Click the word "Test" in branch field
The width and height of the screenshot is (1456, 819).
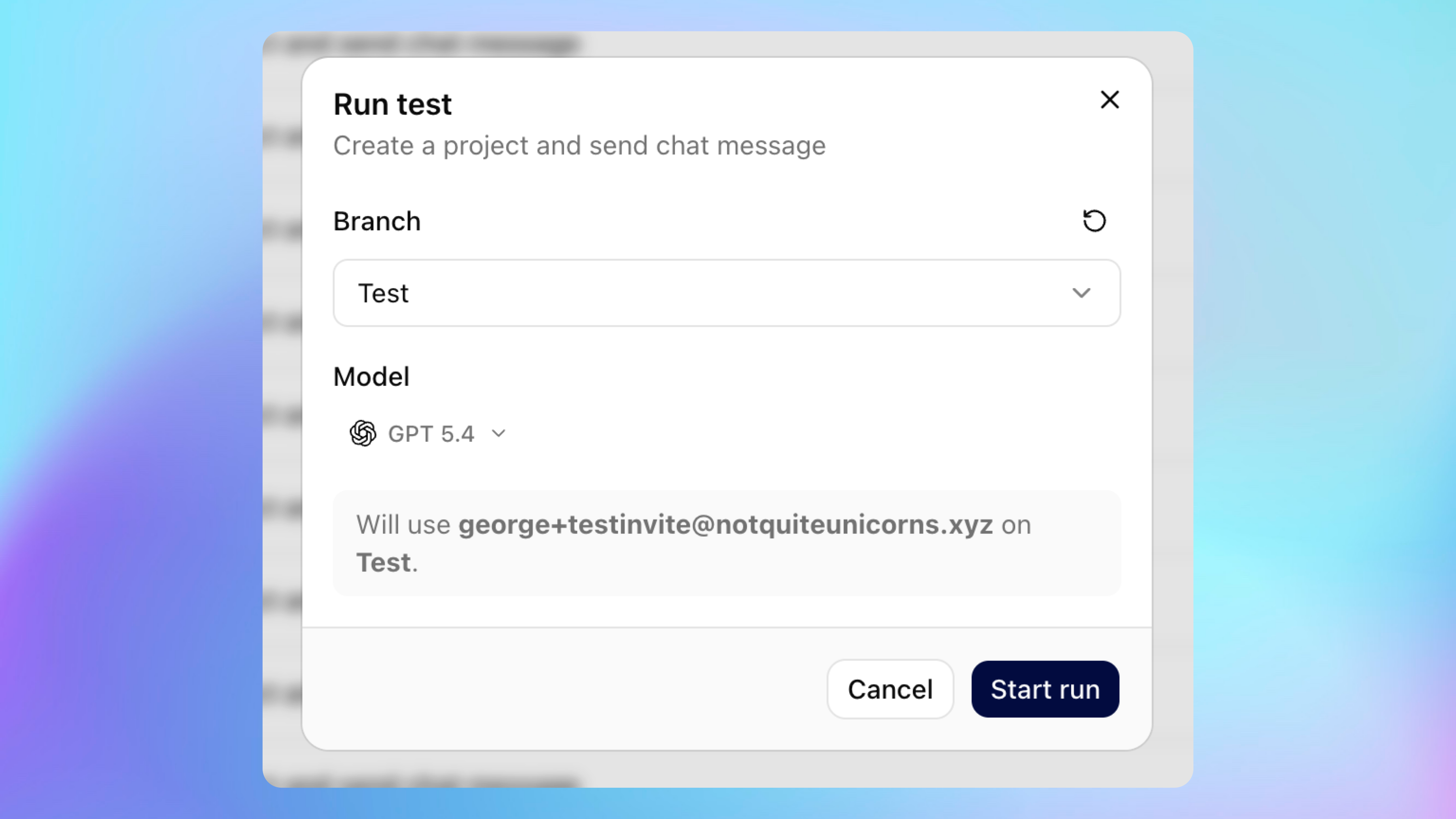click(383, 293)
